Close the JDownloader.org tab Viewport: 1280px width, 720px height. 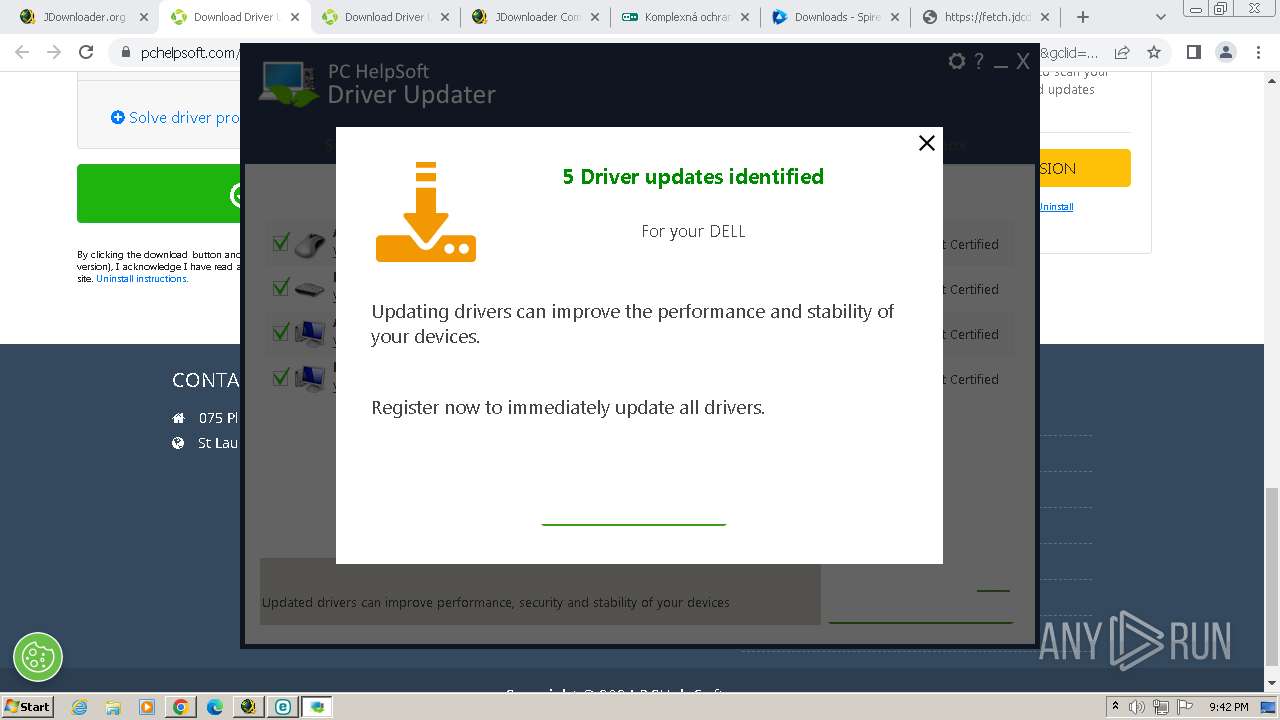pos(143,17)
